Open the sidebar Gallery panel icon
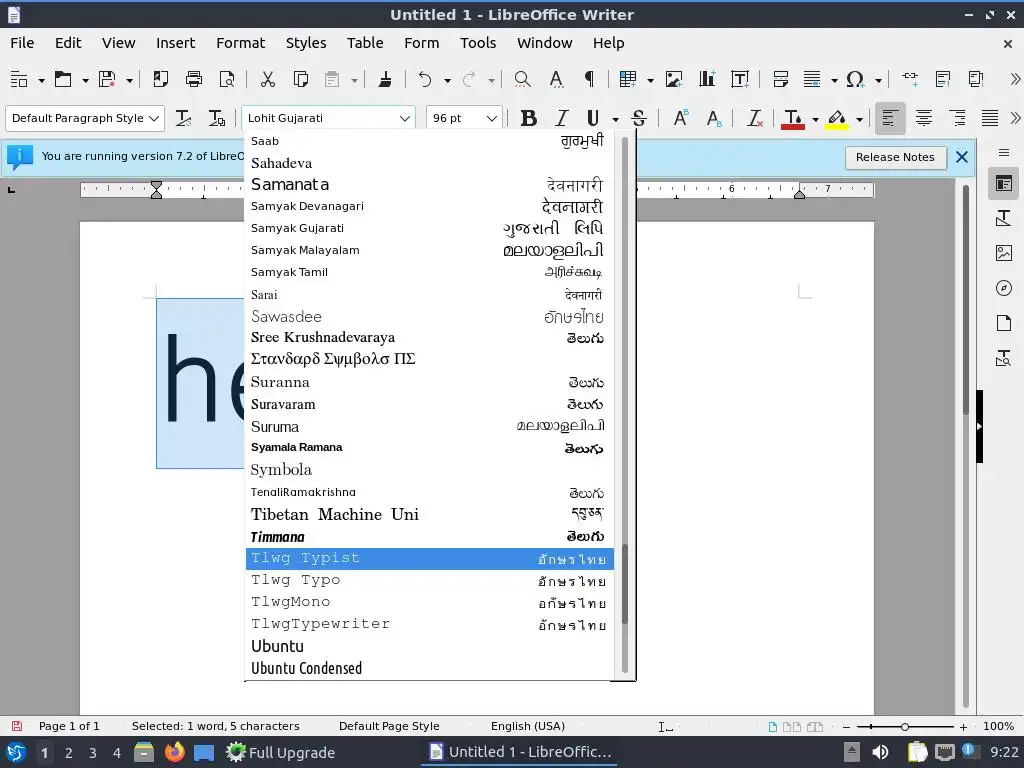The width and height of the screenshot is (1024, 768). tap(1004, 253)
